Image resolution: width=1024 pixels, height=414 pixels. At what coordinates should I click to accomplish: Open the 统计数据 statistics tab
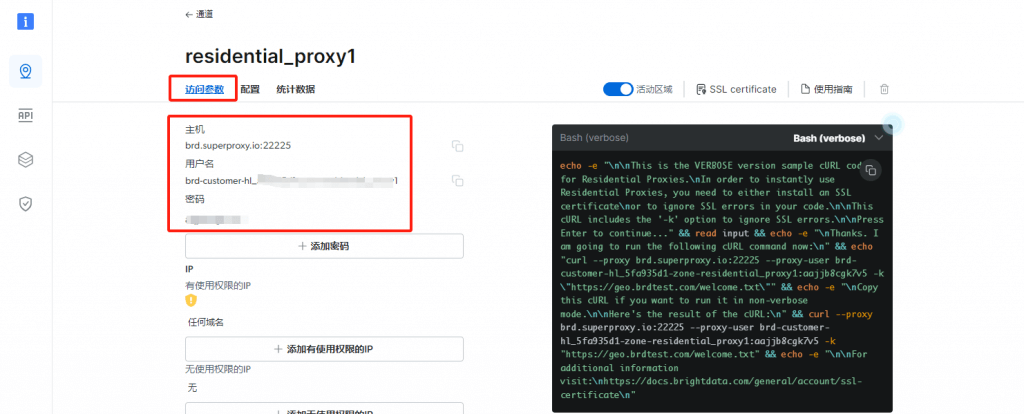click(295, 89)
